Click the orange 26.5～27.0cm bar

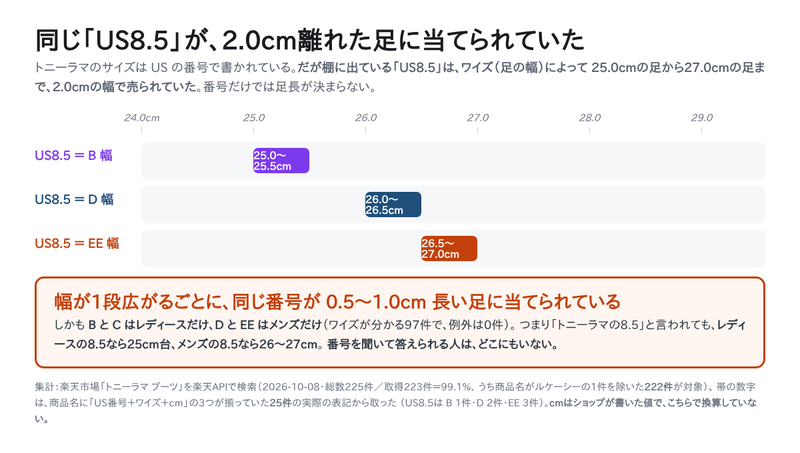[449, 248]
